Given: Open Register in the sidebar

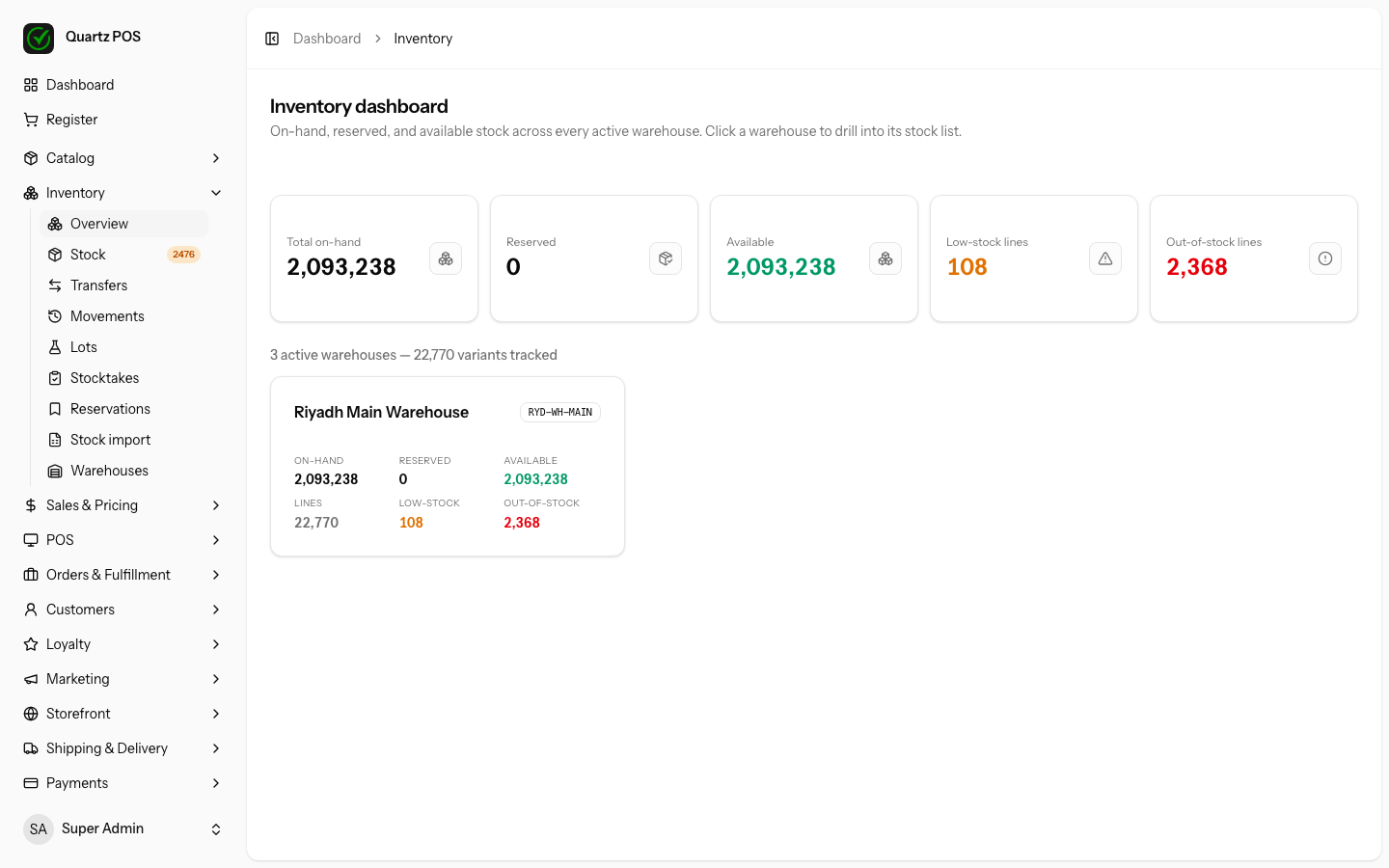Looking at the screenshot, I should 123,120.
